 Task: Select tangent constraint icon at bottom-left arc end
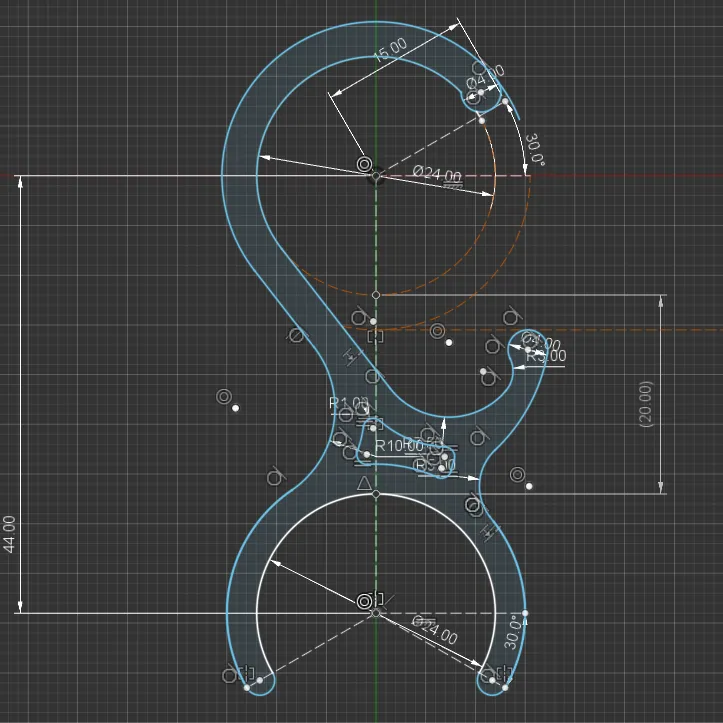pos(231,675)
